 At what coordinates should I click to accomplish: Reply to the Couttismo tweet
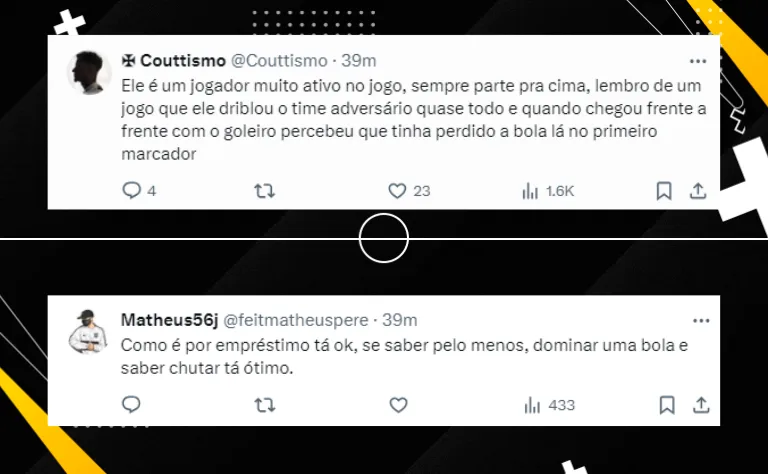click(x=131, y=190)
